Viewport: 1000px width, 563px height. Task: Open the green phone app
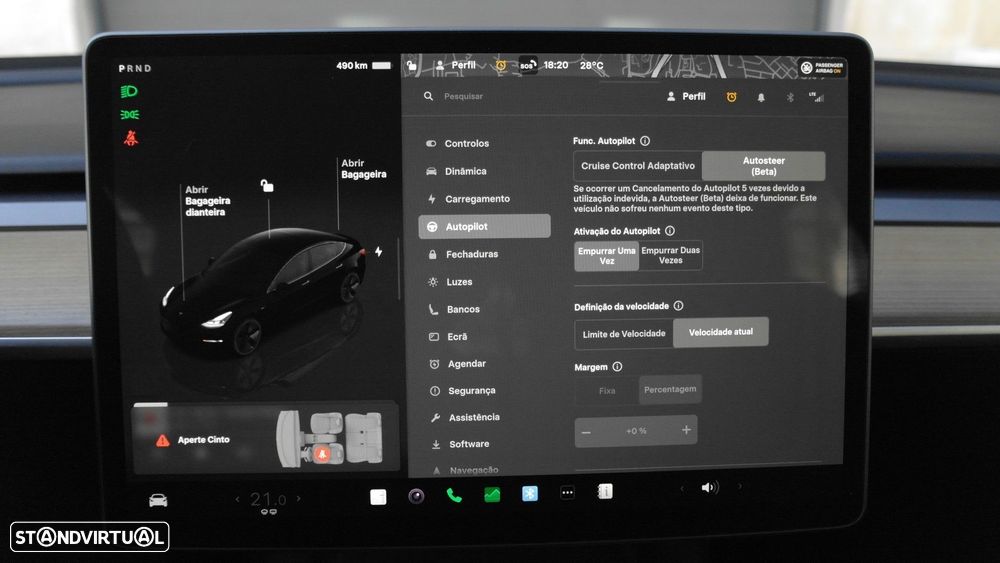pos(454,495)
